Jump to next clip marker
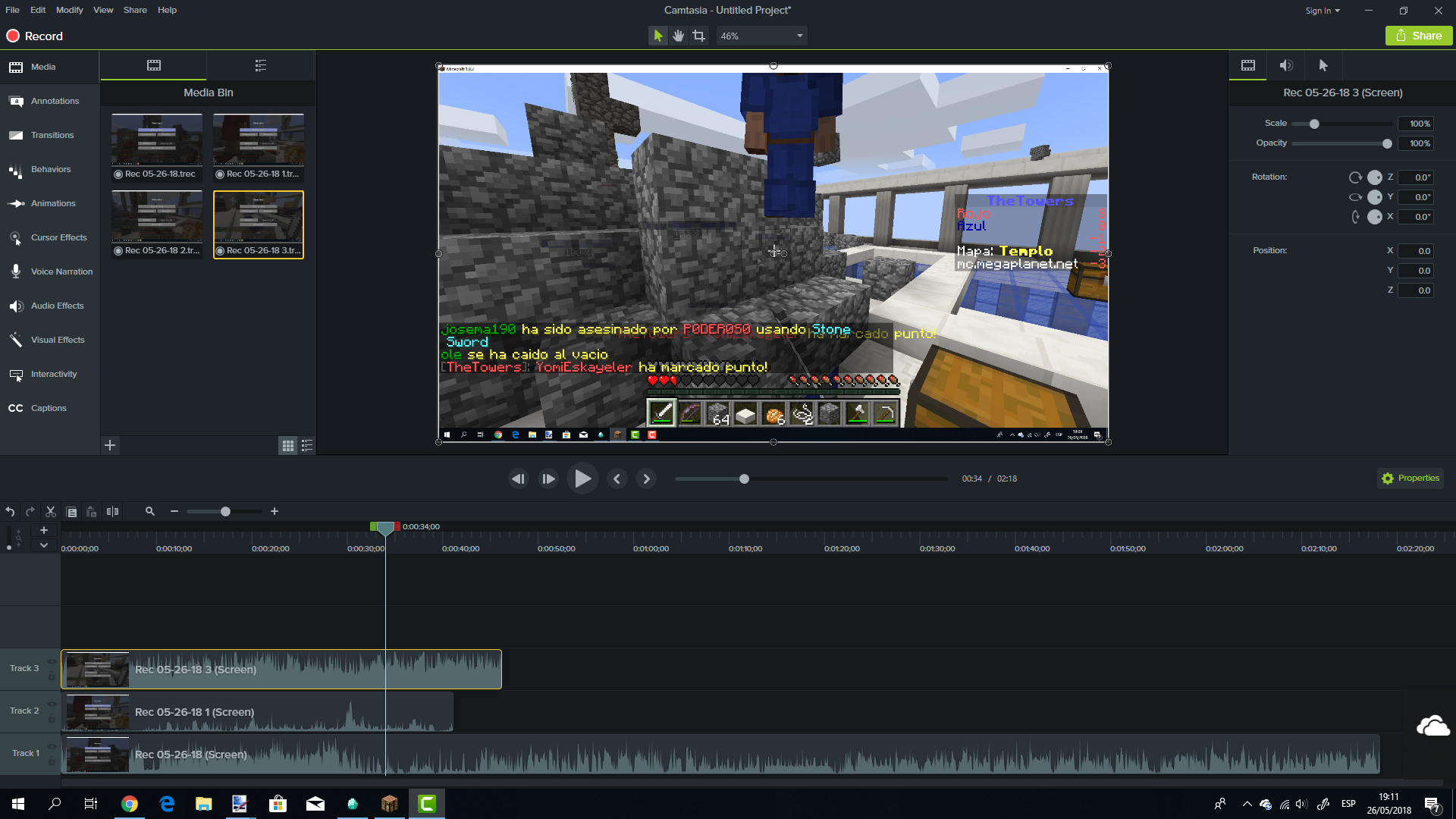 click(x=646, y=479)
